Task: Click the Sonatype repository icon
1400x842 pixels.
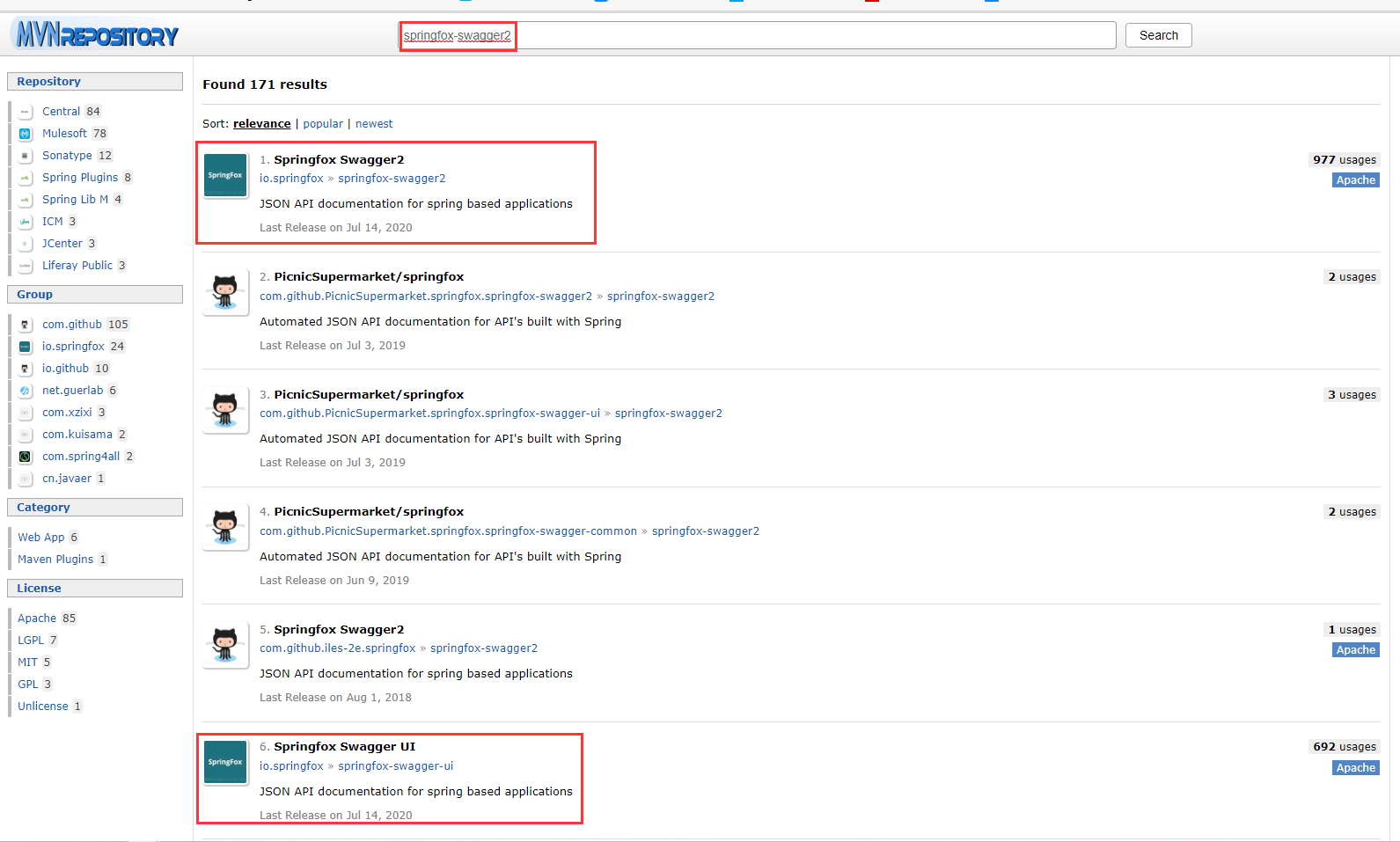Action: (26, 156)
